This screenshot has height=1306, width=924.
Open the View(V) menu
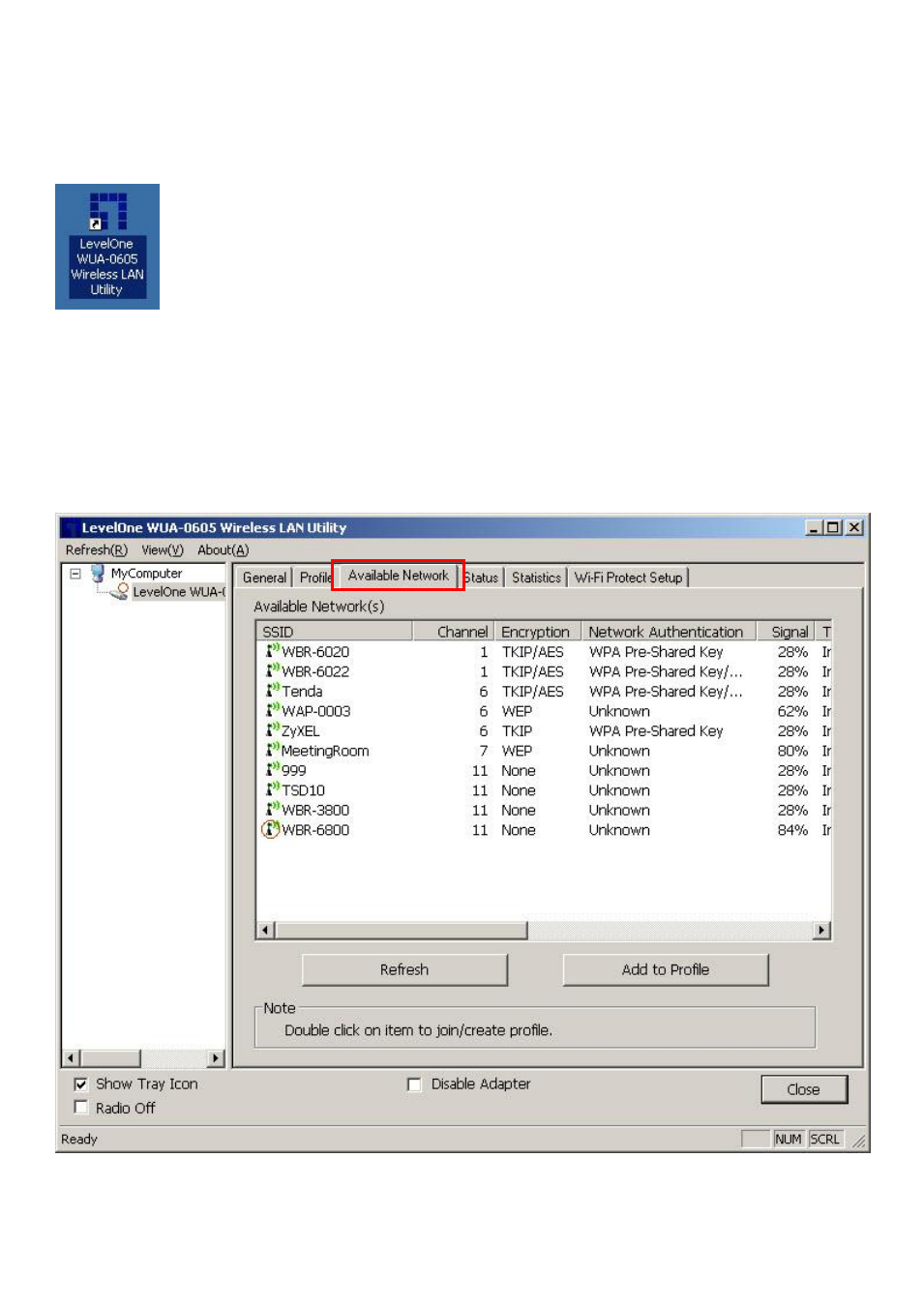[163, 549]
